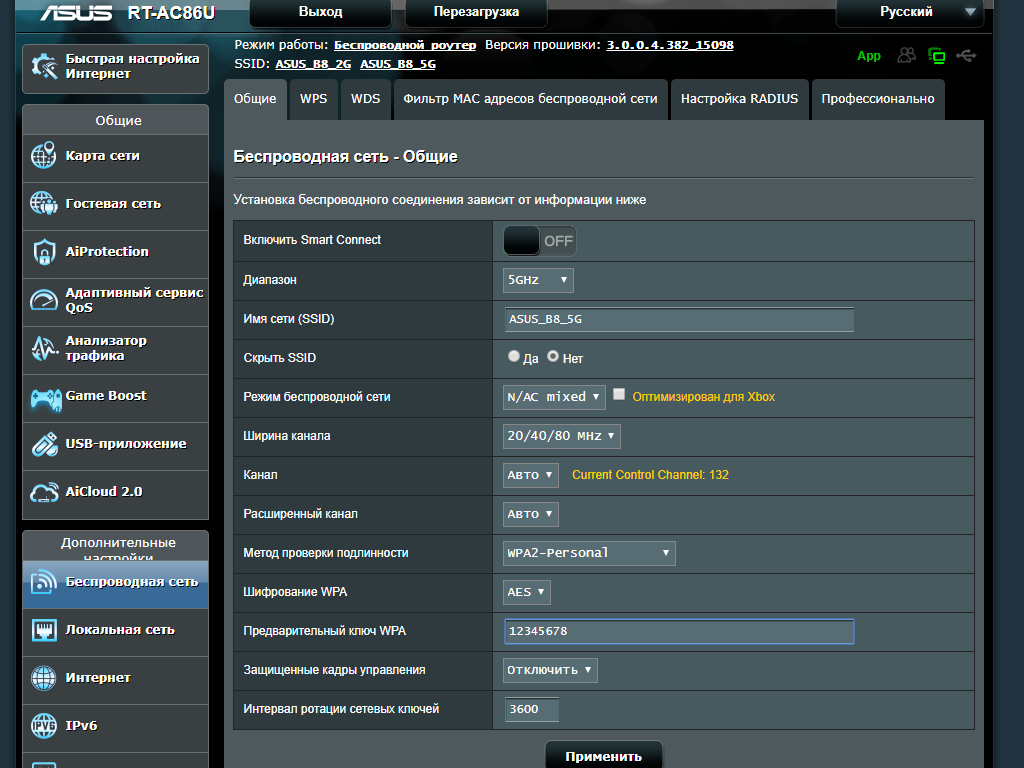The height and width of the screenshot is (768, 1024).
Task: Click the App link in header
Action: [869, 56]
